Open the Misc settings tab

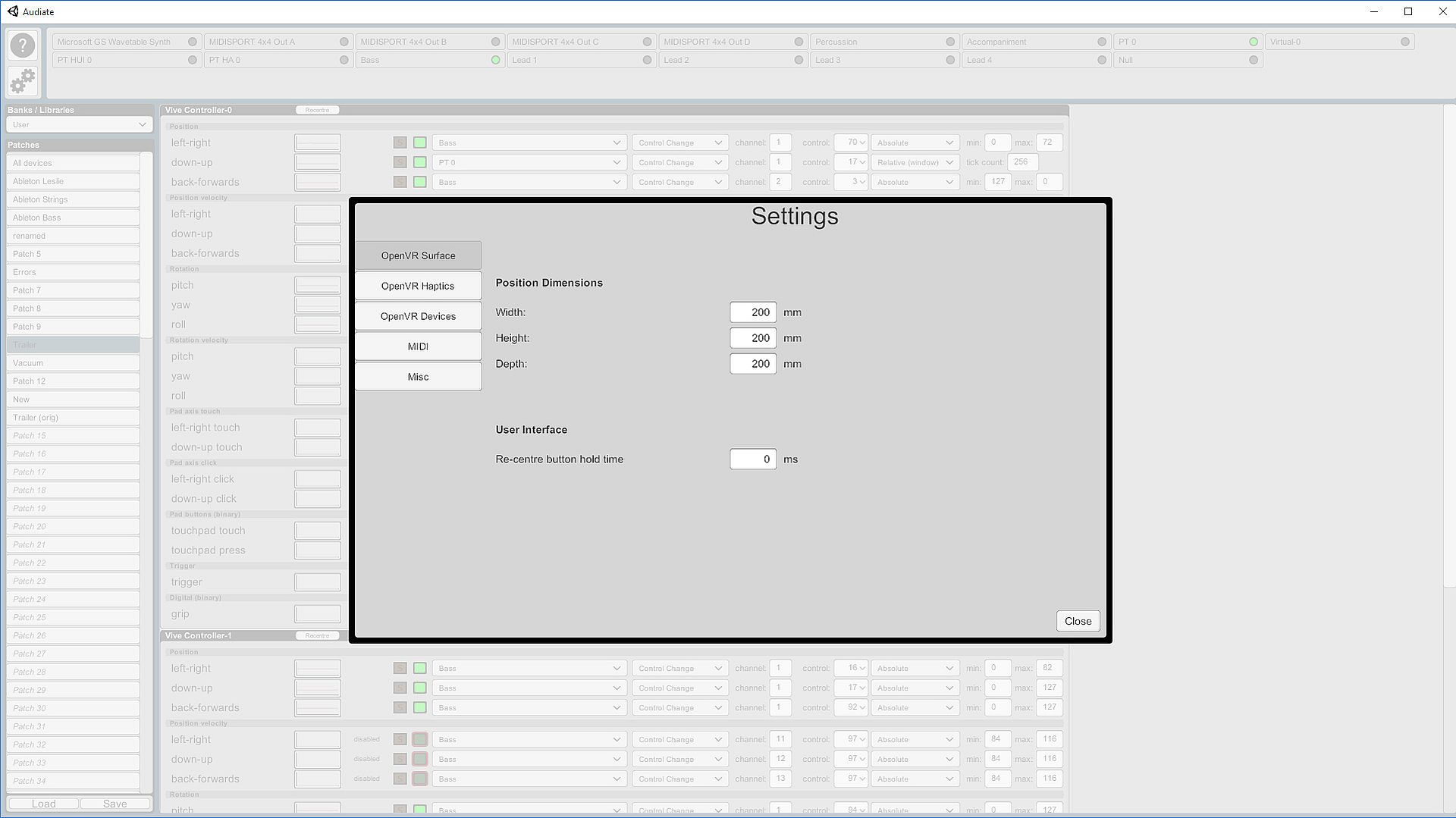tap(419, 377)
